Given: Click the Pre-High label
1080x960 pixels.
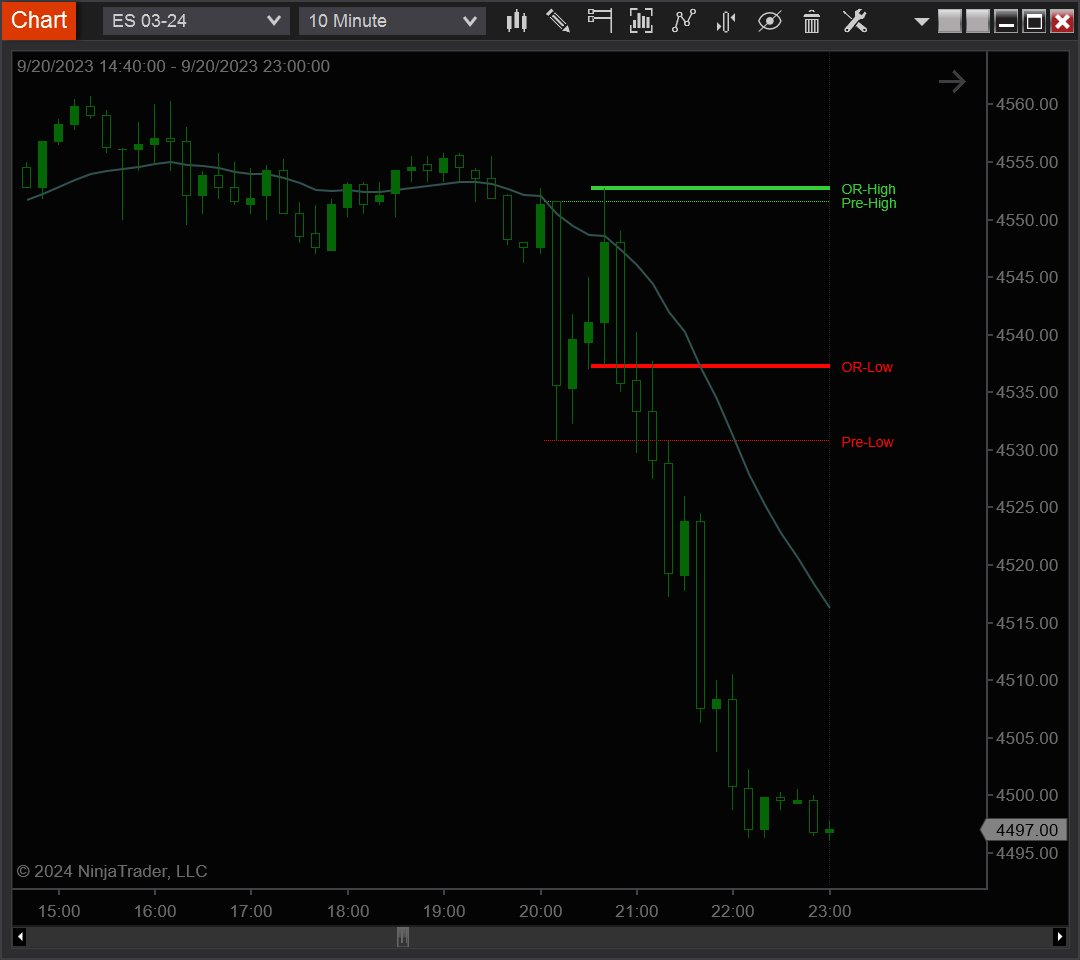Looking at the screenshot, I should pyautogui.click(x=869, y=203).
